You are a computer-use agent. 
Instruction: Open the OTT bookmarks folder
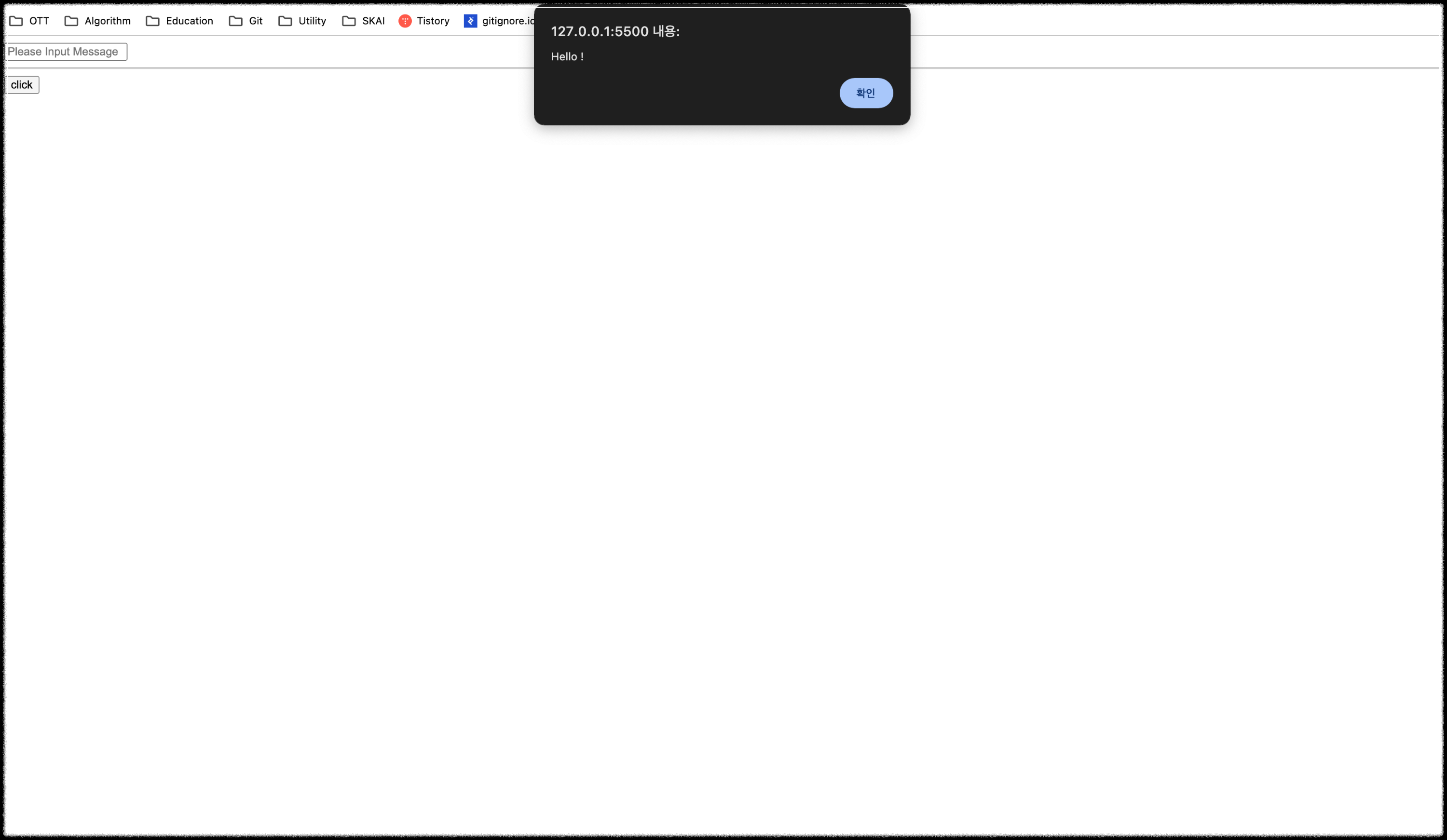click(29, 21)
